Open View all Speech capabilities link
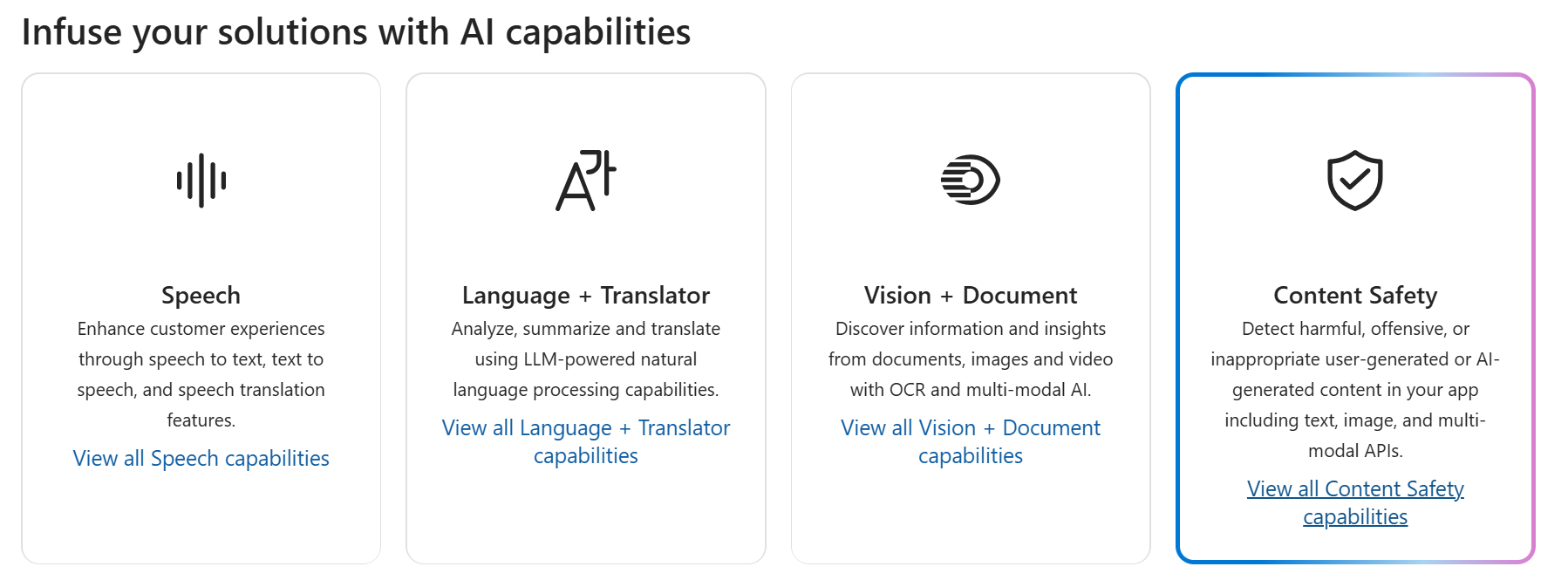This screenshot has width=1568, height=587. (201, 458)
